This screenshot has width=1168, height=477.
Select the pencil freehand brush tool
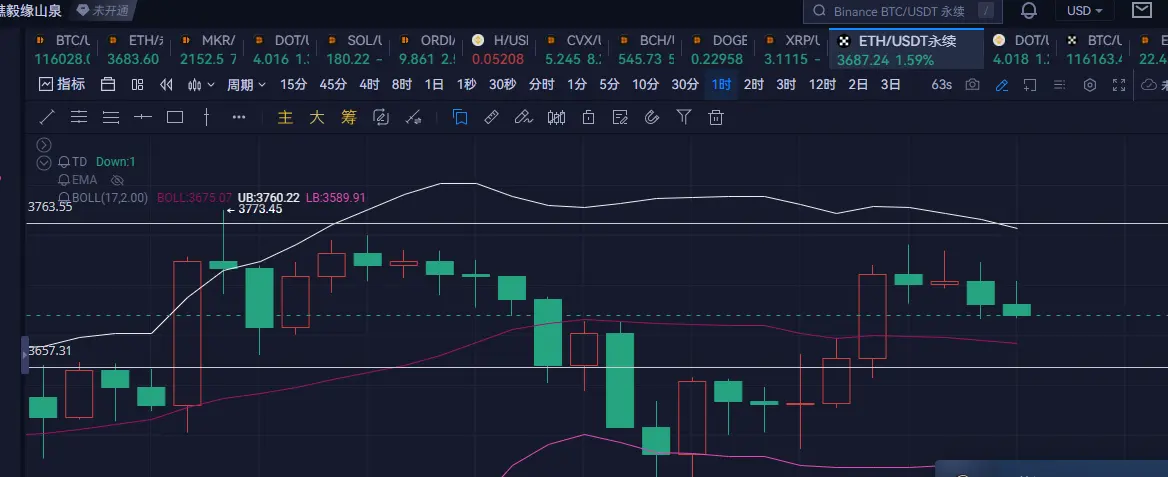(x=523, y=117)
